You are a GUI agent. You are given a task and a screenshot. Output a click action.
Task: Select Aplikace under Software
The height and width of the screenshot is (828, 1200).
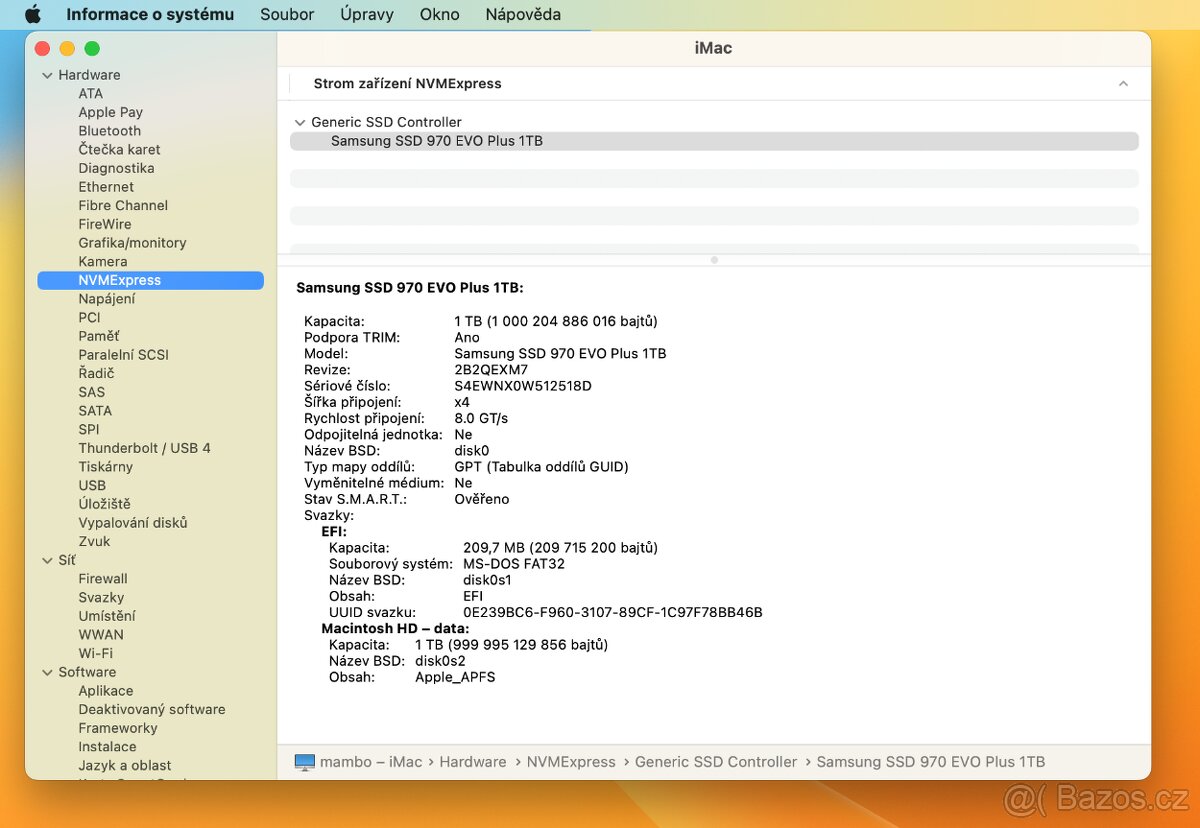(105, 691)
